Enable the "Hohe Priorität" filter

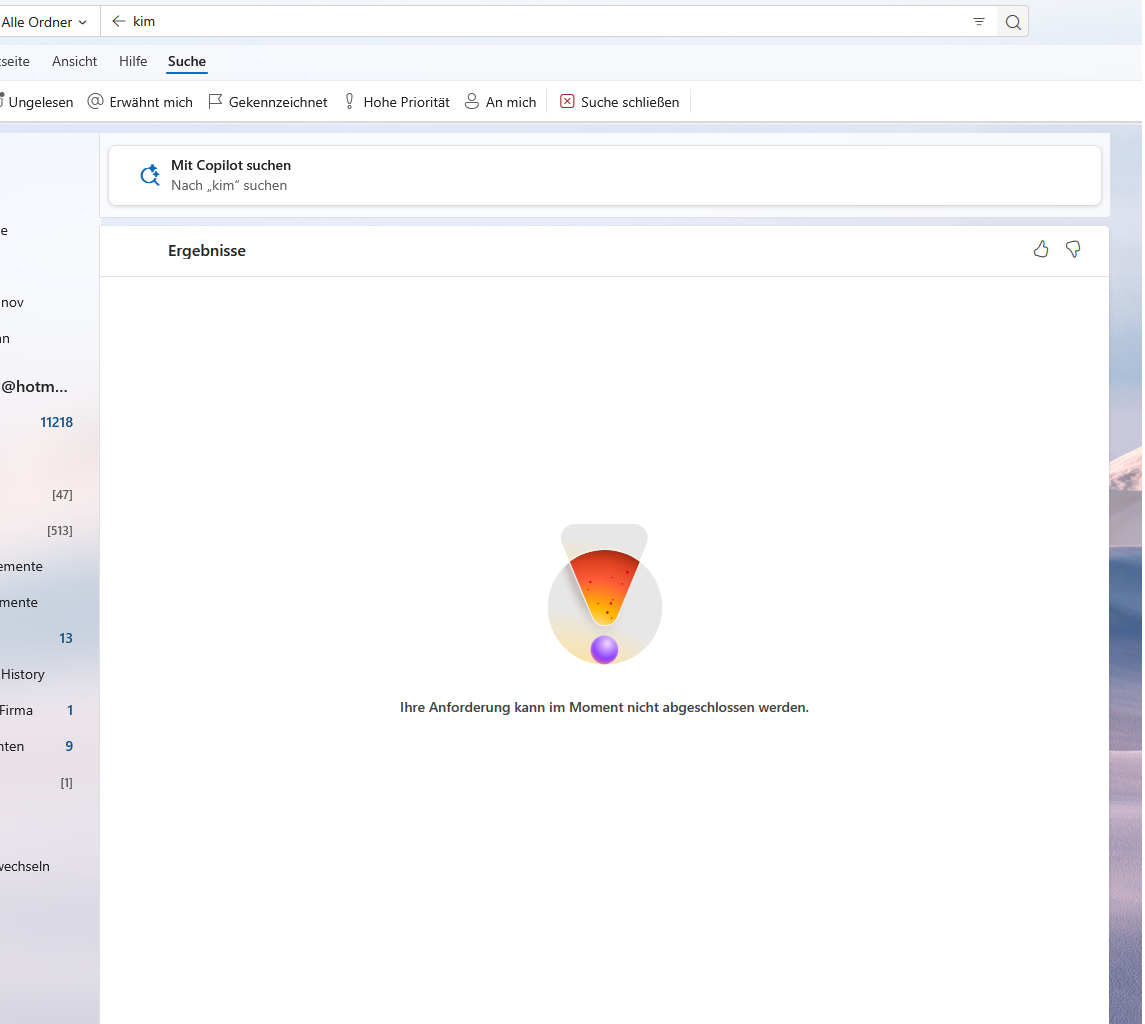pos(397,102)
